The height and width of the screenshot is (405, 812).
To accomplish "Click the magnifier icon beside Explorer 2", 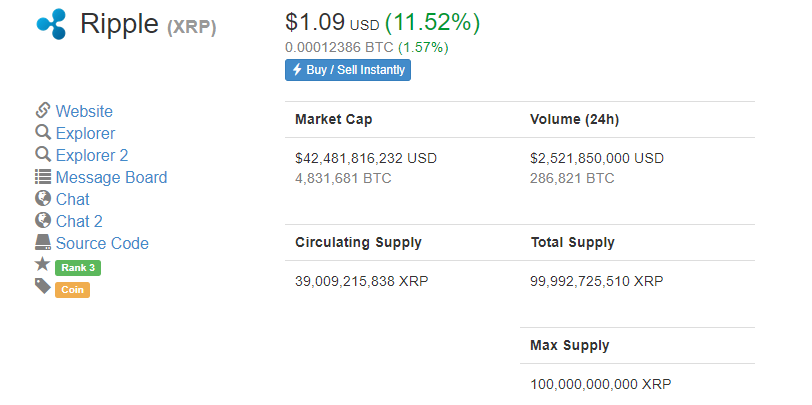I will point(43,154).
